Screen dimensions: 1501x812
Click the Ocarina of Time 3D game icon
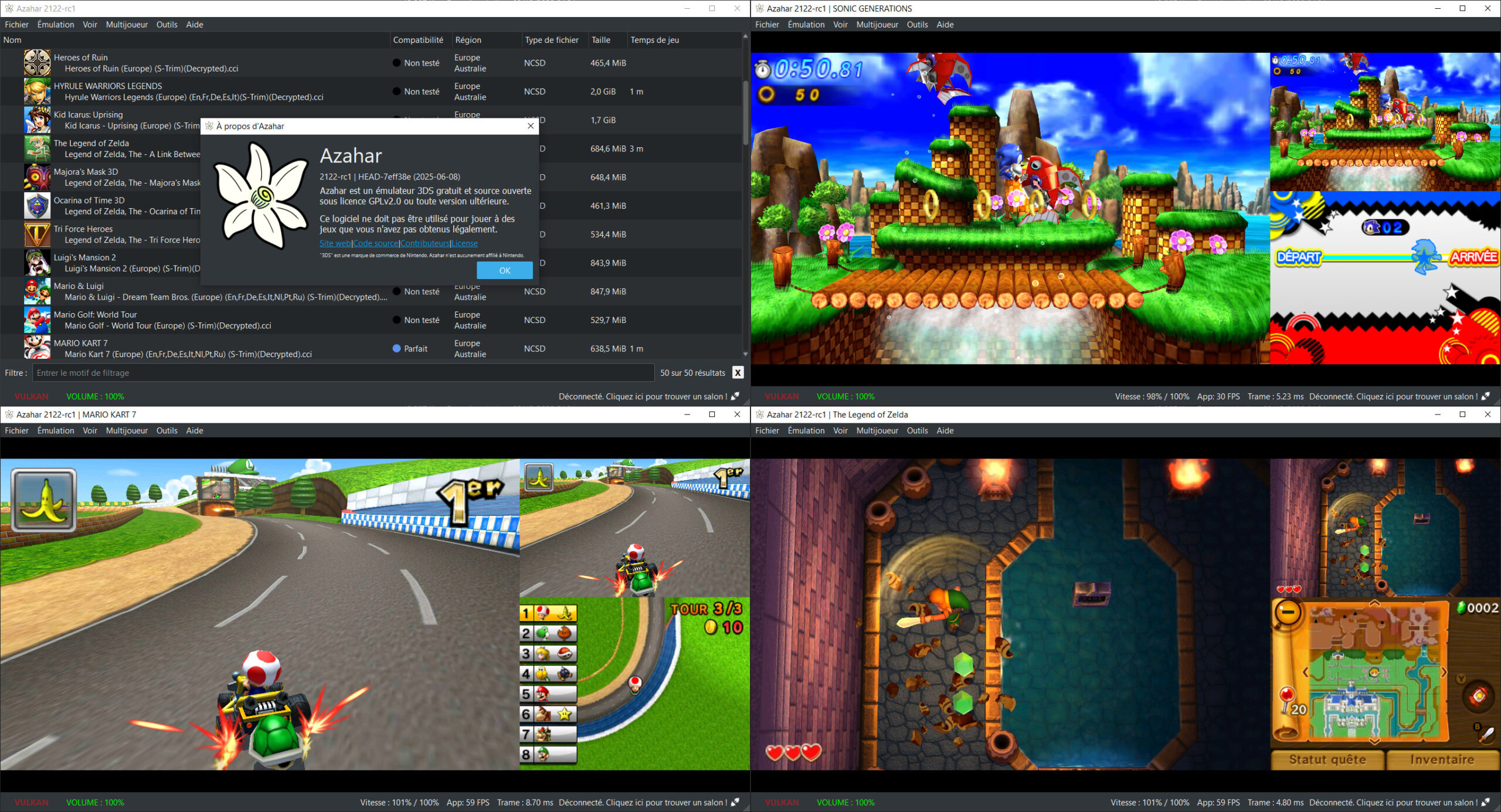(x=37, y=206)
